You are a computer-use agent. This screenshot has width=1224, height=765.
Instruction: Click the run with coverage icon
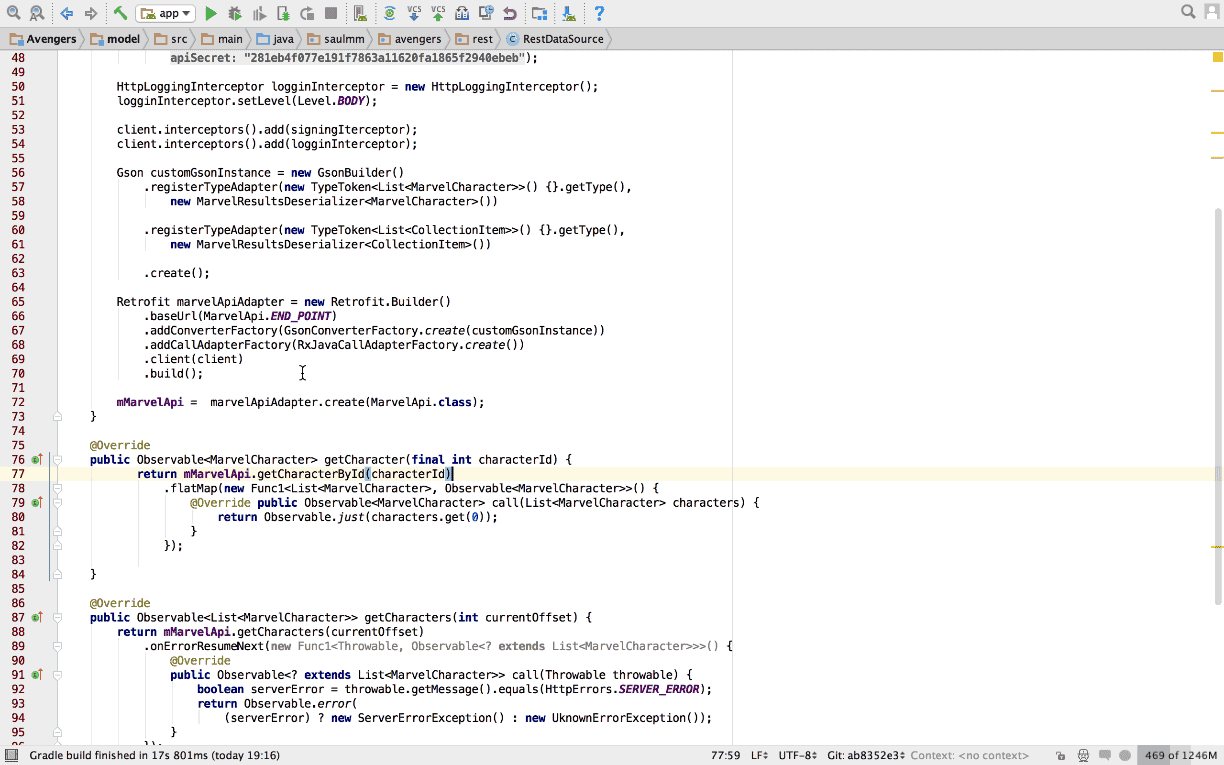(259, 13)
